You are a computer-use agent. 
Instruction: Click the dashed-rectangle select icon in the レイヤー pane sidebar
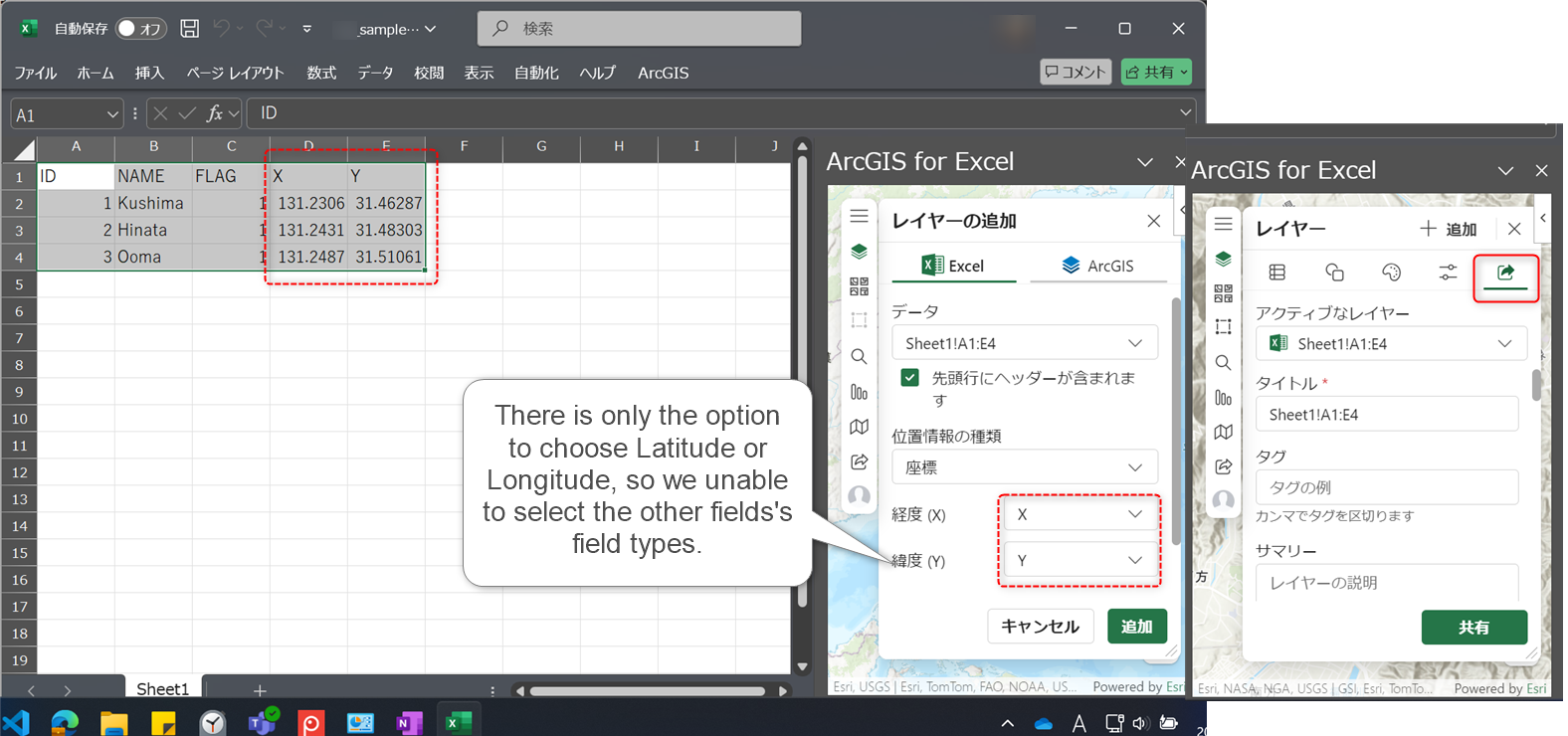[1224, 327]
